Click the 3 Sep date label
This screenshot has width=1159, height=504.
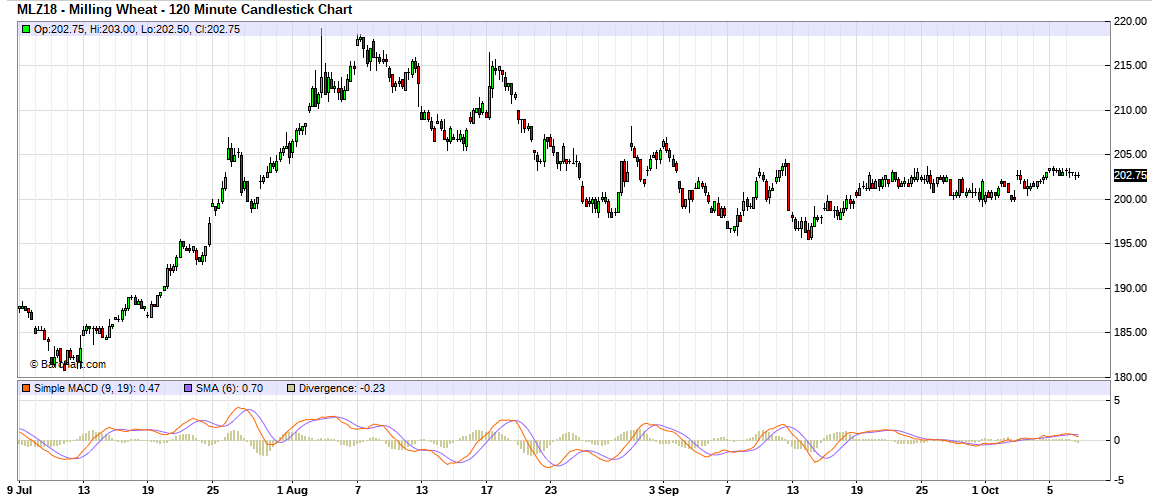[x=663, y=491]
